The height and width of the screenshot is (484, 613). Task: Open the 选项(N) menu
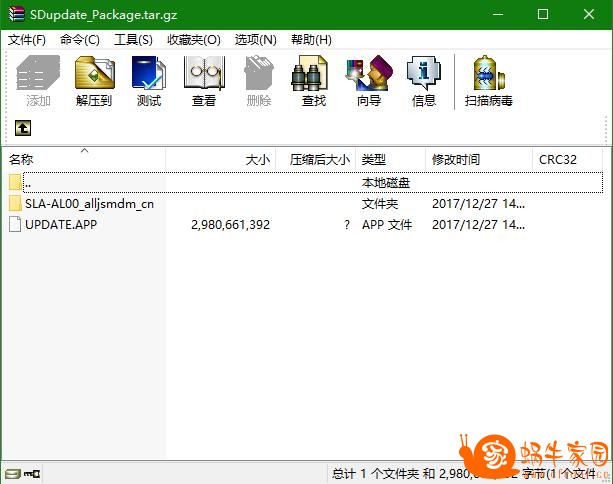256,39
